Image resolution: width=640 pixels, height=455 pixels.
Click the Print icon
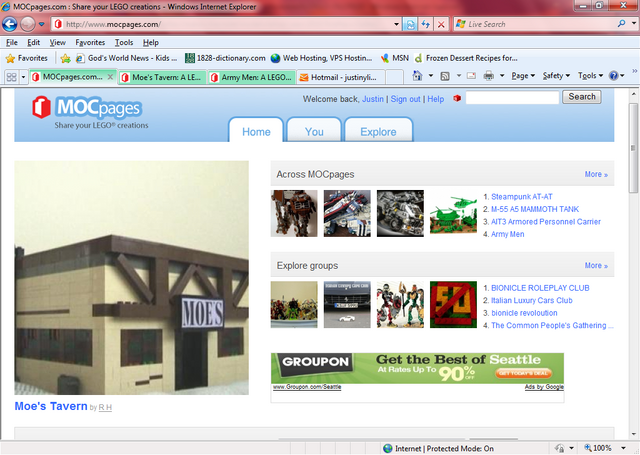(x=489, y=76)
